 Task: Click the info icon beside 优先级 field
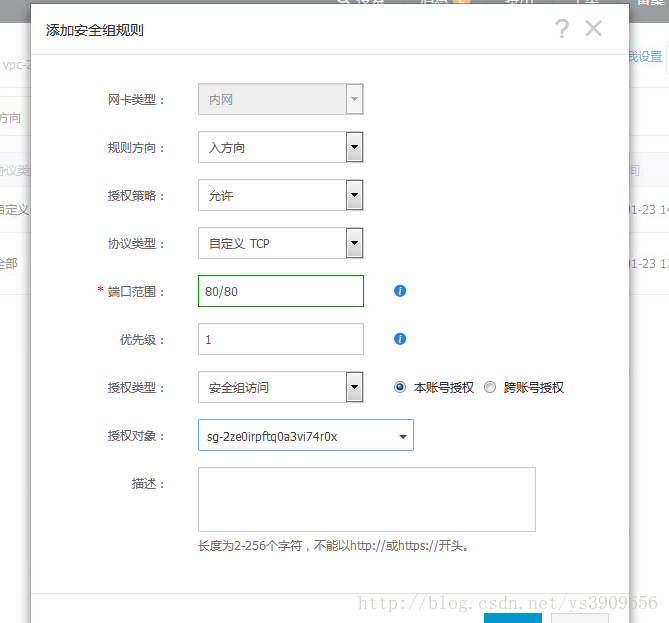tap(400, 339)
